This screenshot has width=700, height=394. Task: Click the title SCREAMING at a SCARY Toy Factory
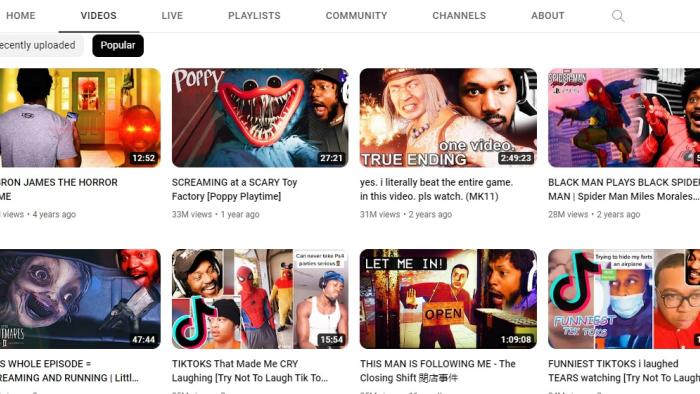[x=234, y=189]
